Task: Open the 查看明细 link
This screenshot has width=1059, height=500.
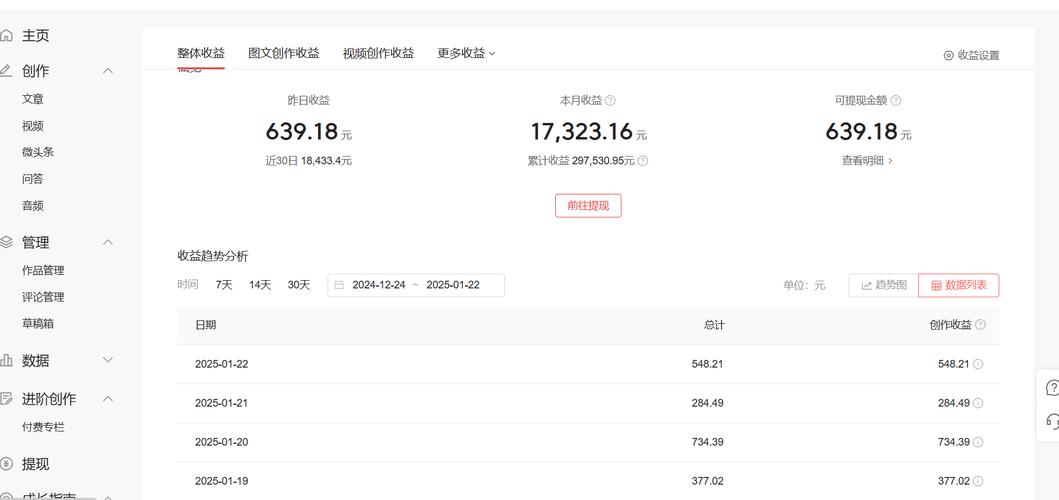Action: pyautogui.click(x=867, y=160)
